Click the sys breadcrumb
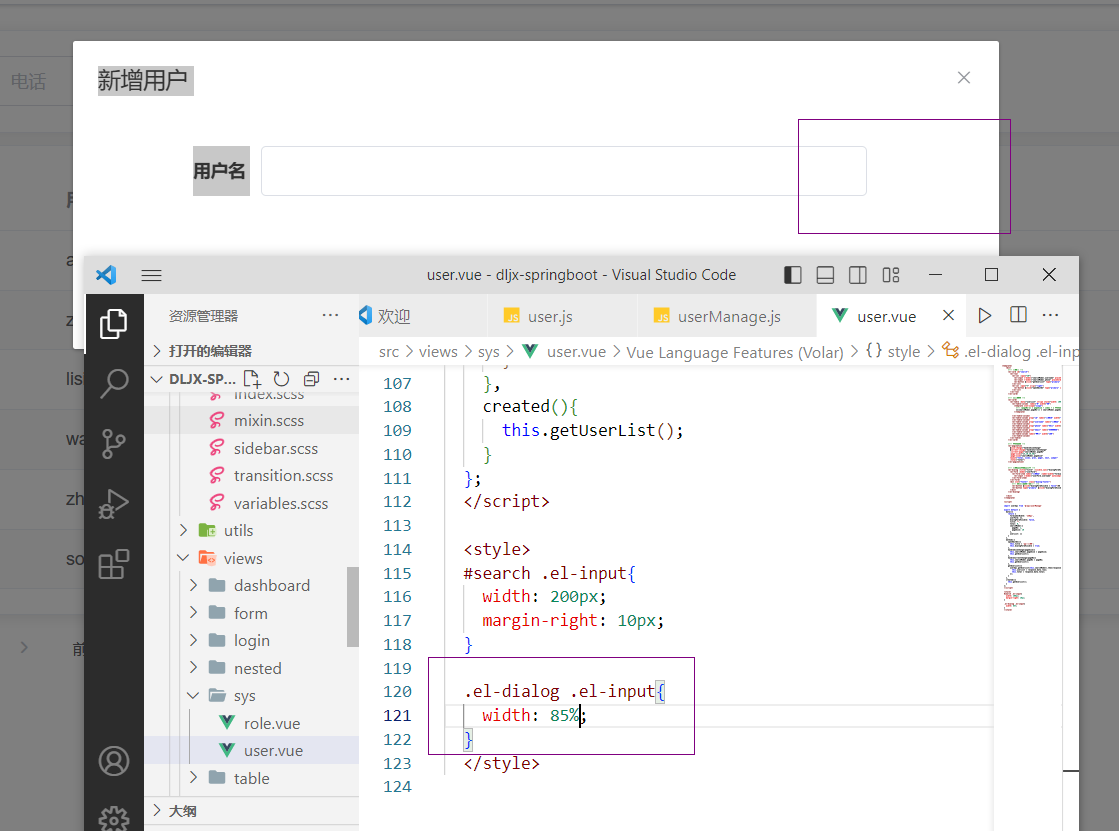The width and height of the screenshot is (1119, 831). click(x=489, y=352)
